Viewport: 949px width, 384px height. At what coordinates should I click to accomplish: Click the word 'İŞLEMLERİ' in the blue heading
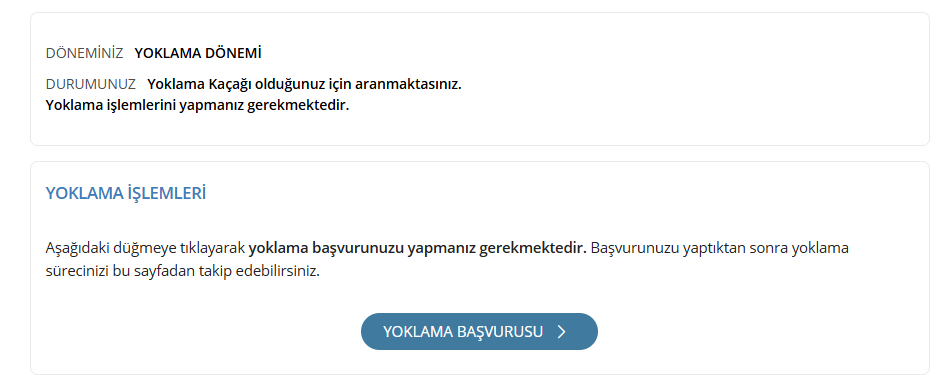[x=166, y=194]
